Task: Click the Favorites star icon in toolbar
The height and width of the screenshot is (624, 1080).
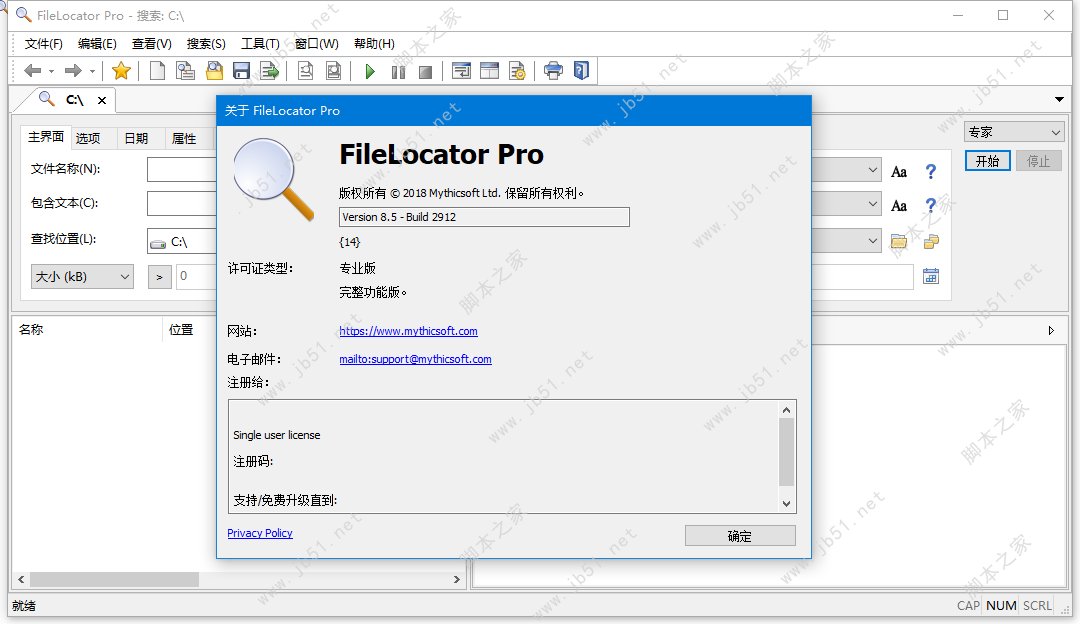Action: pyautogui.click(x=121, y=71)
